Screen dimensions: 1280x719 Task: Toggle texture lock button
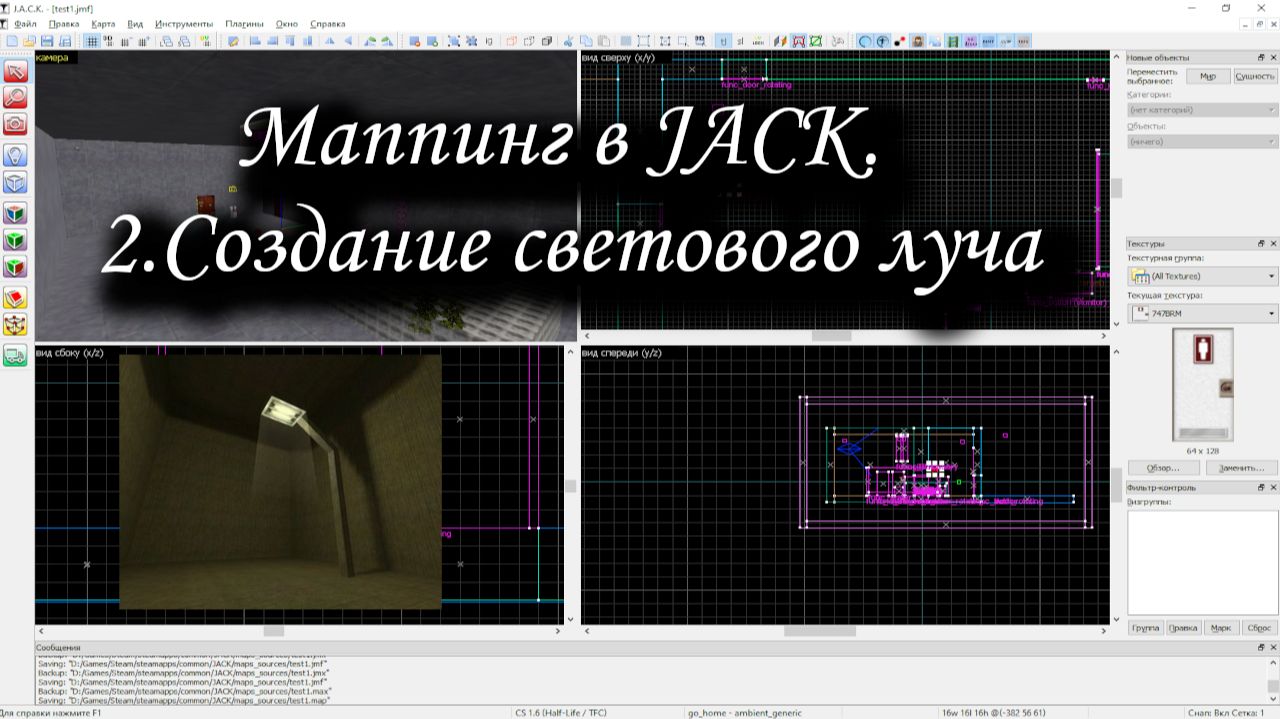[x=723, y=41]
